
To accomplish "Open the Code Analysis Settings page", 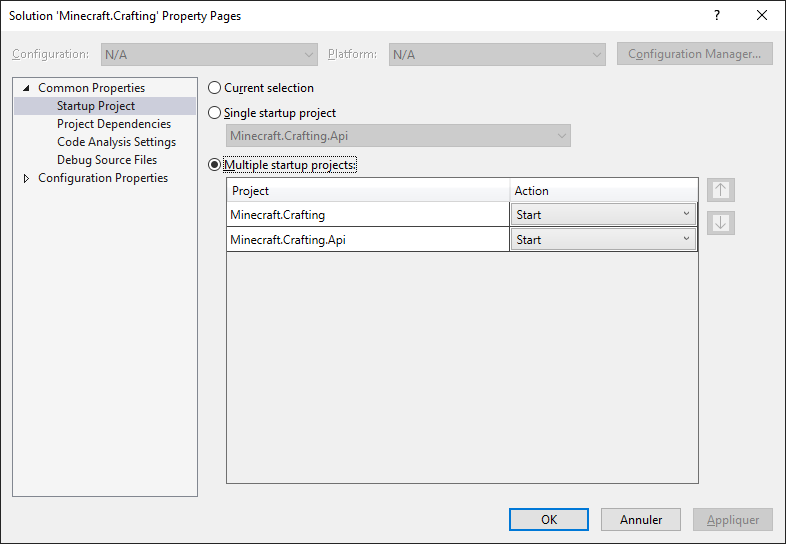I will tap(116, 142).
